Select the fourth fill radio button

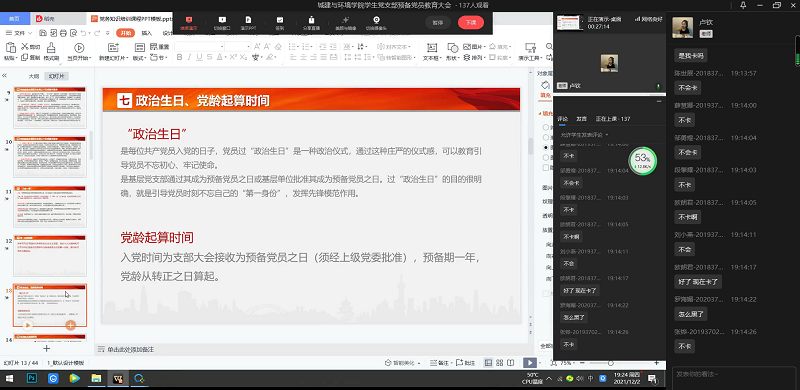coord(546,158)
